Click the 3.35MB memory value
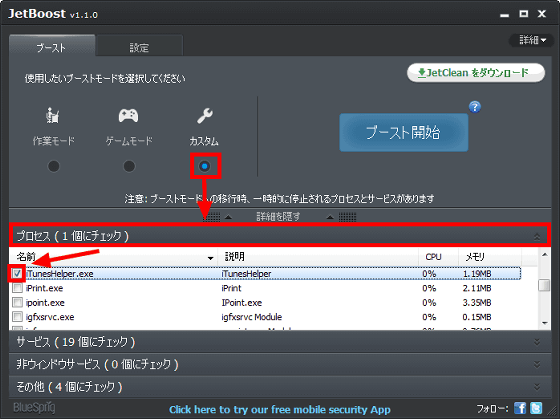 point(477,303)
